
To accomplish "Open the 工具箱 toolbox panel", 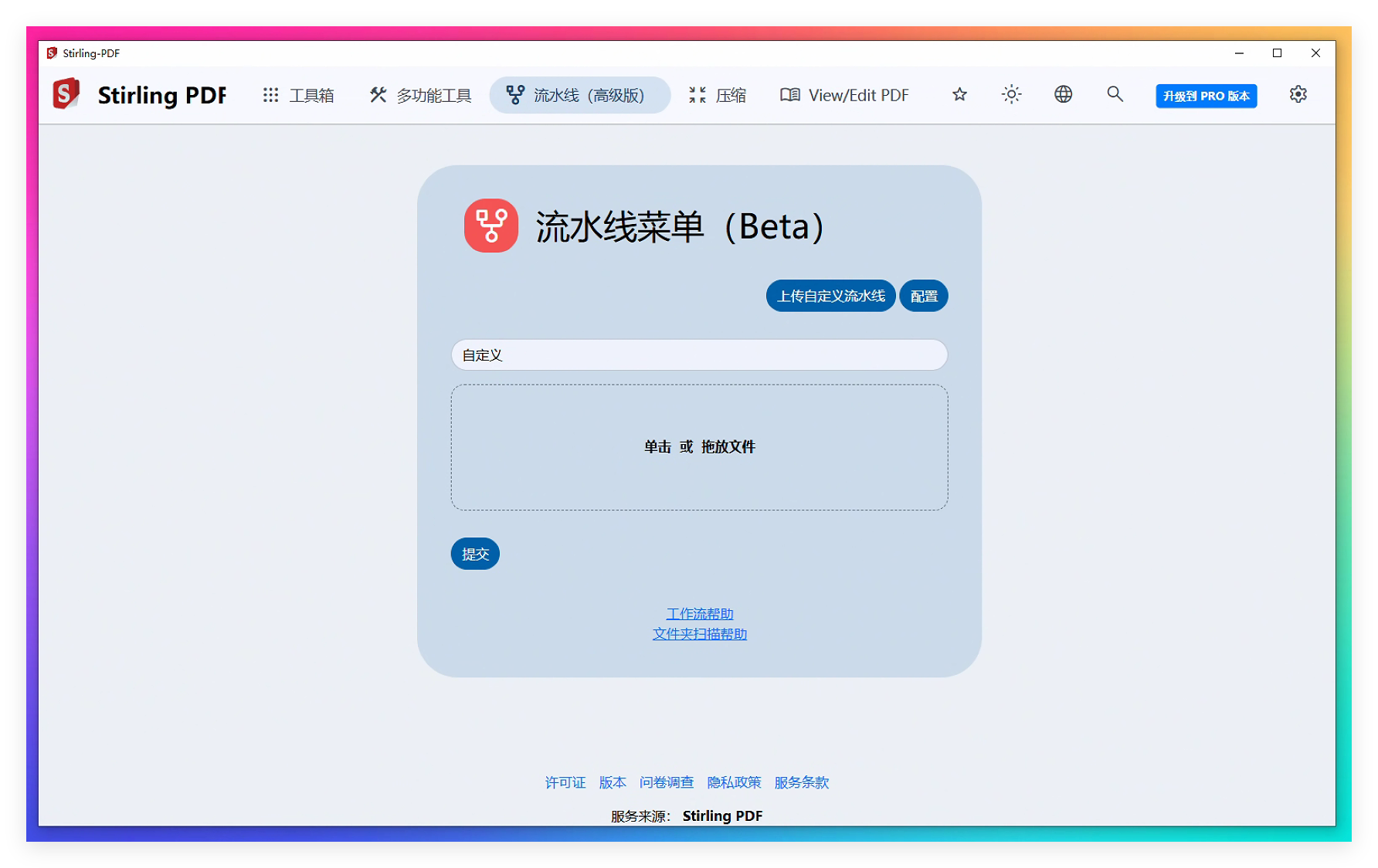I will 300,95.
